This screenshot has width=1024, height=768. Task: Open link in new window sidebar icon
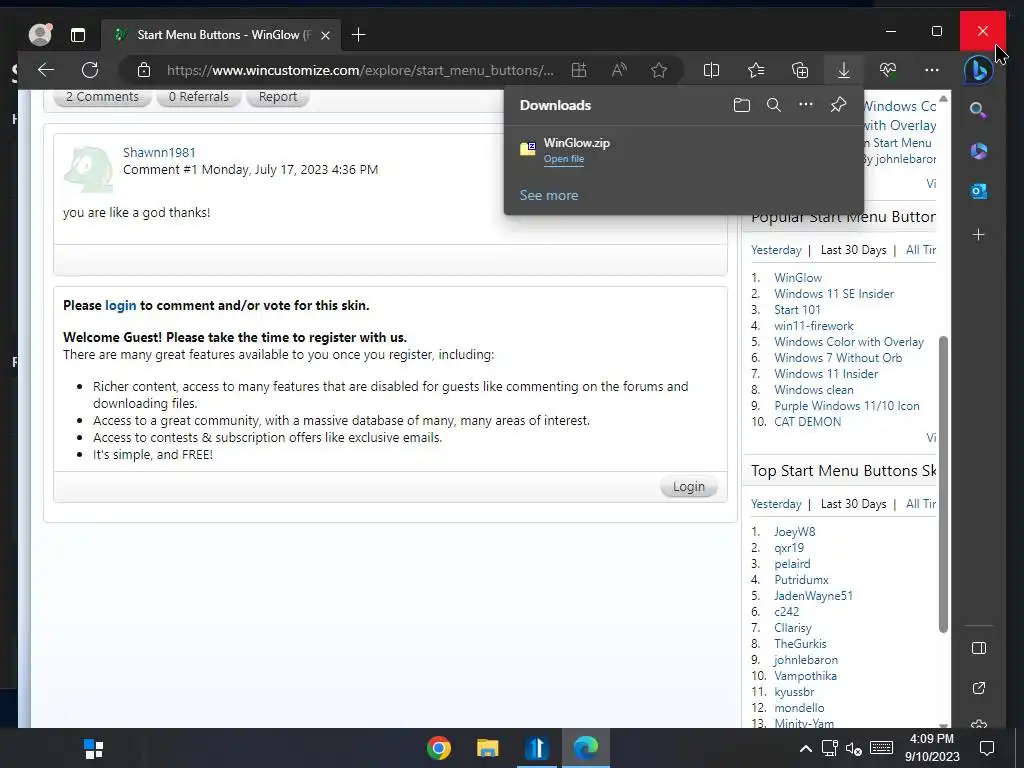(978, 688)
